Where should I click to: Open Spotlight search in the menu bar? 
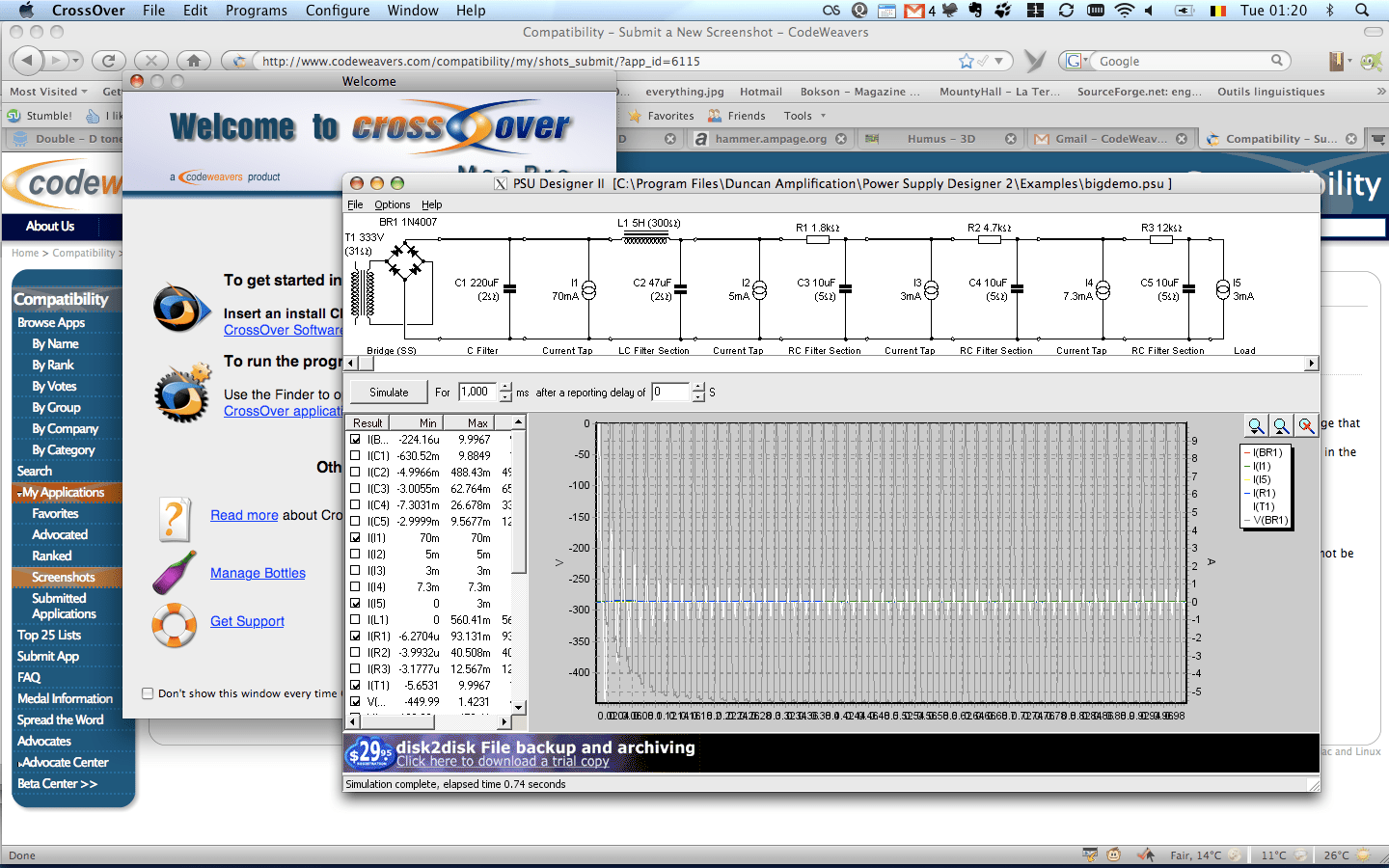(1362, 11)
